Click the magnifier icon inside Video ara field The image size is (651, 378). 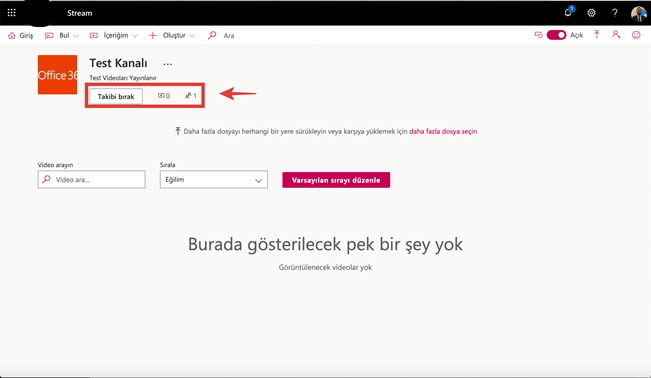[x=46, y=179]
